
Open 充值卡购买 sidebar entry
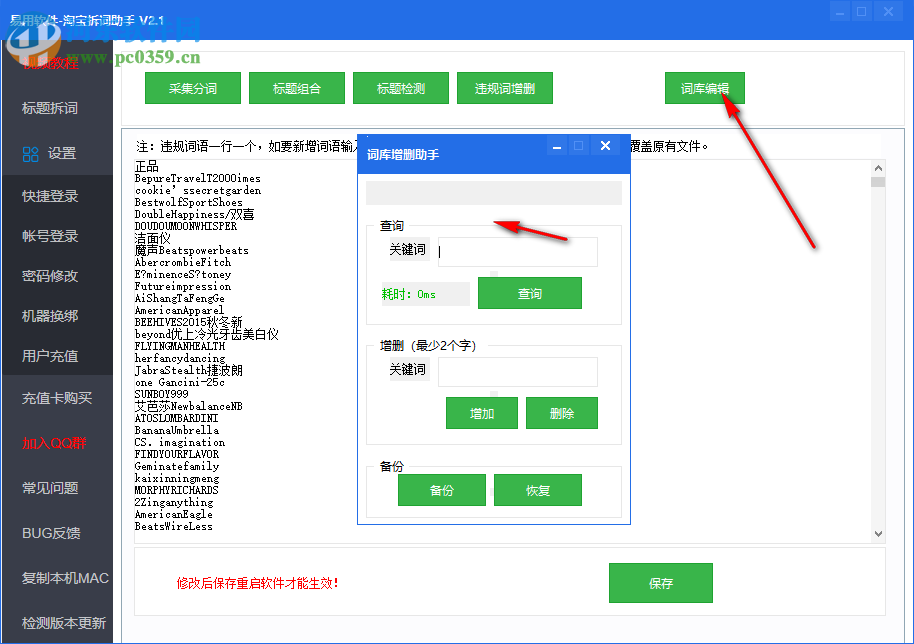coord(57,398)
